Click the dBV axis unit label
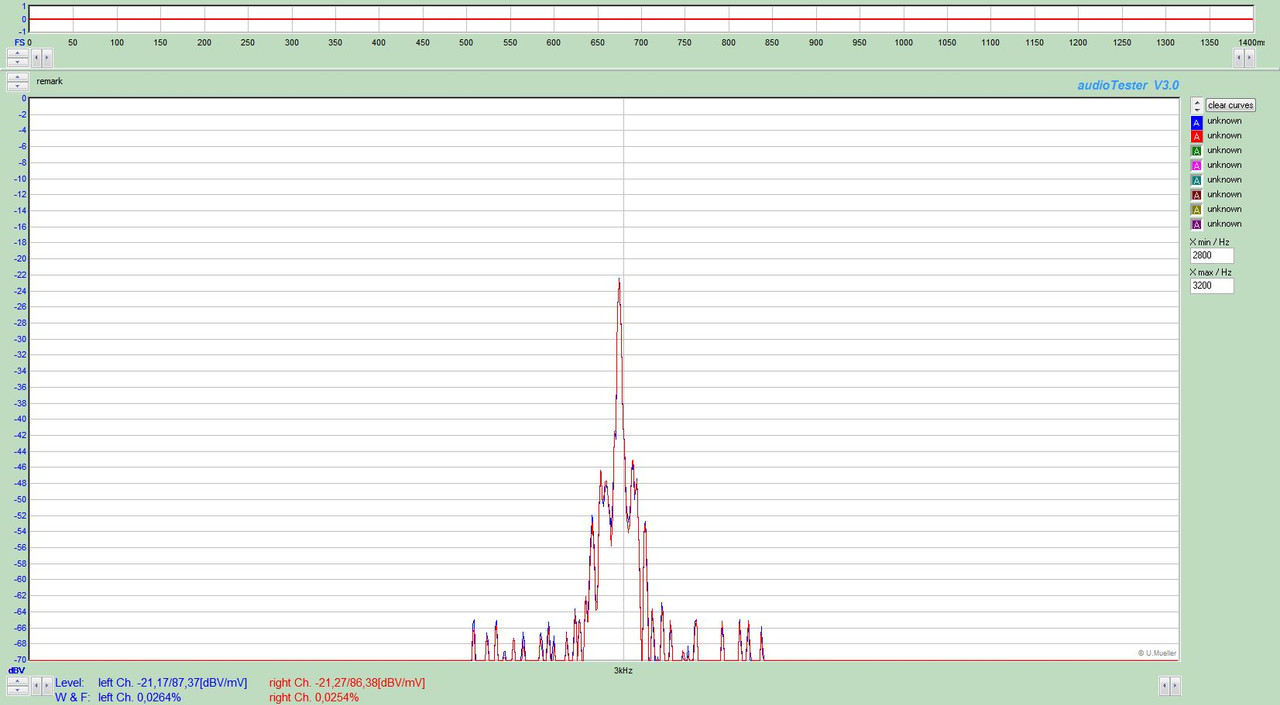The image size is (1280, 705). (16, 671)
